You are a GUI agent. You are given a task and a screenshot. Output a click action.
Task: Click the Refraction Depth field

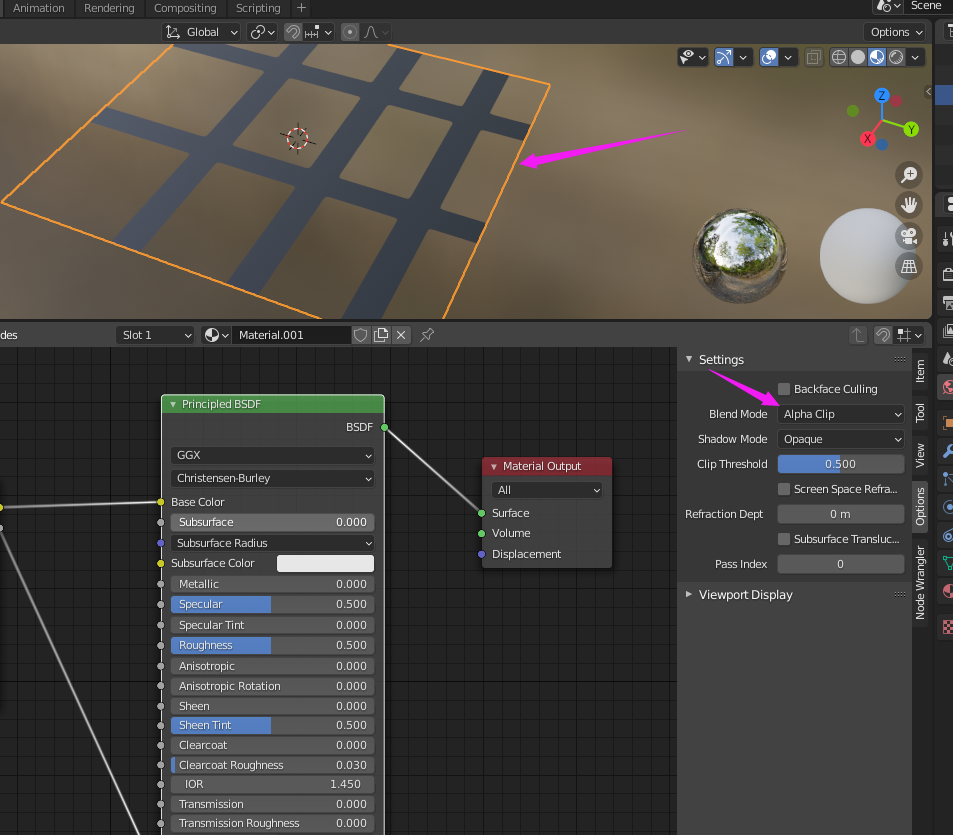pos(841,514)
